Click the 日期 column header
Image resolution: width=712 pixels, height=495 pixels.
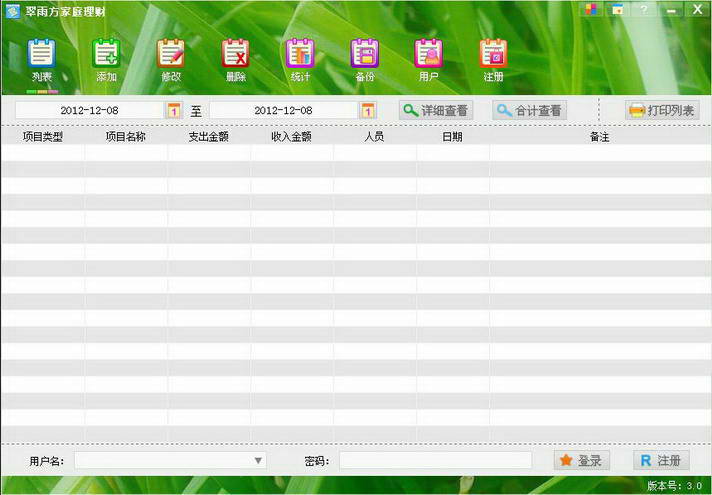452,136
